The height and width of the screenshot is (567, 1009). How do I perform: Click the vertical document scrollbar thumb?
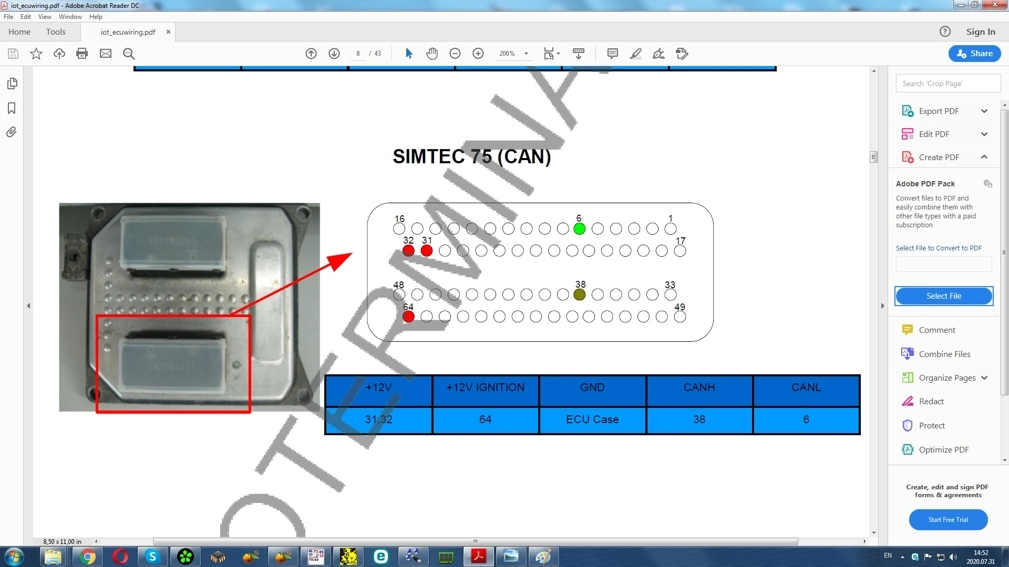click(873, 156)
